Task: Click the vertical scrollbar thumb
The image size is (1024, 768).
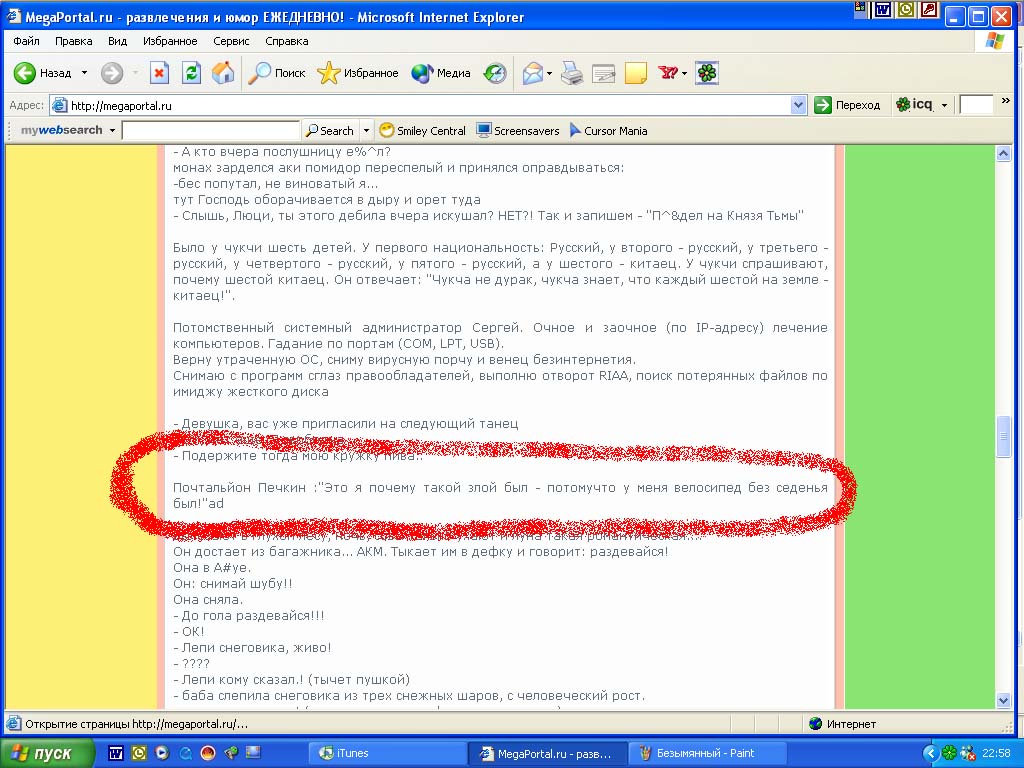Action: click(x=1003, y=436)
